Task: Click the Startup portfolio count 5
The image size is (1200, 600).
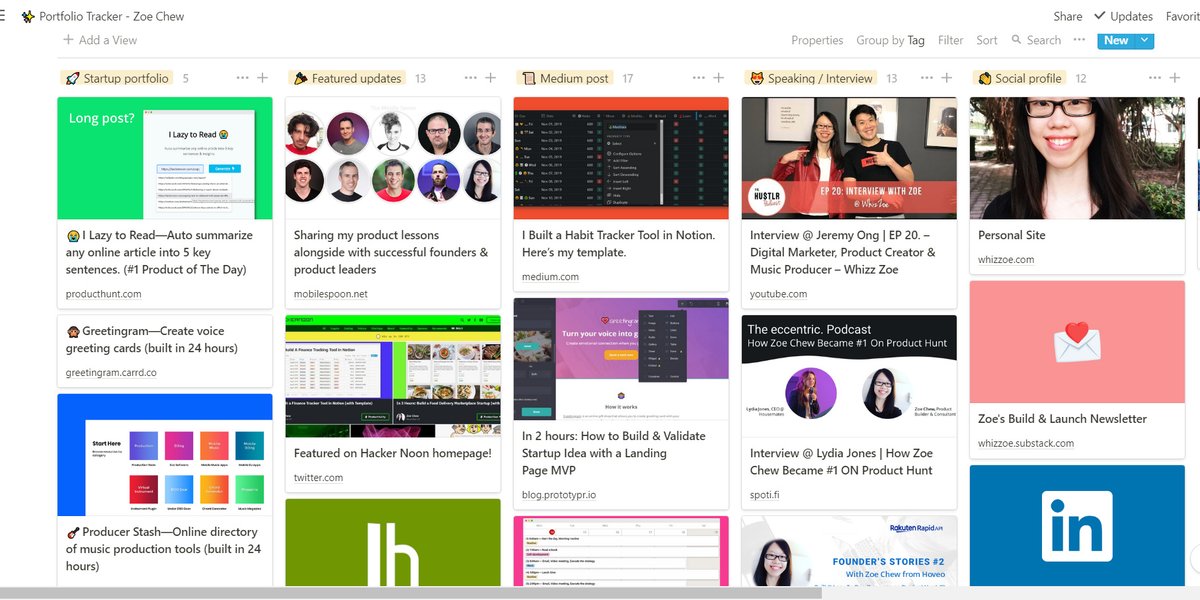Action: [185, 78]
